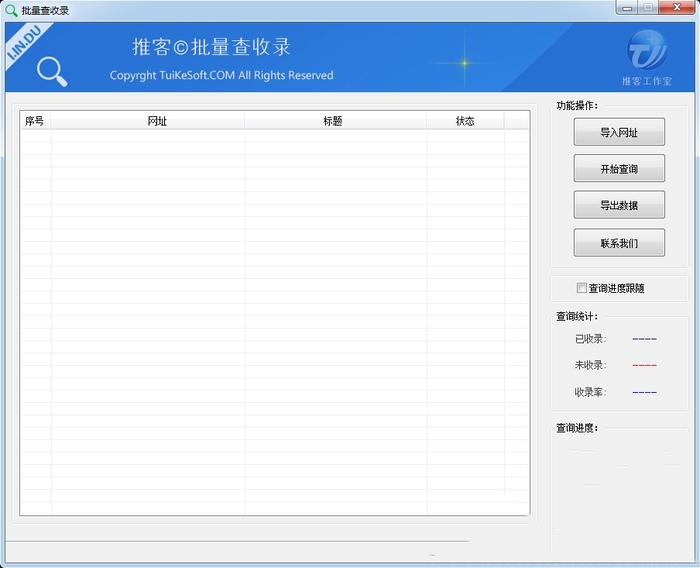Minimize the 批量查收录 window
This screenshot has width=700, height=568.
coord(628,8)
